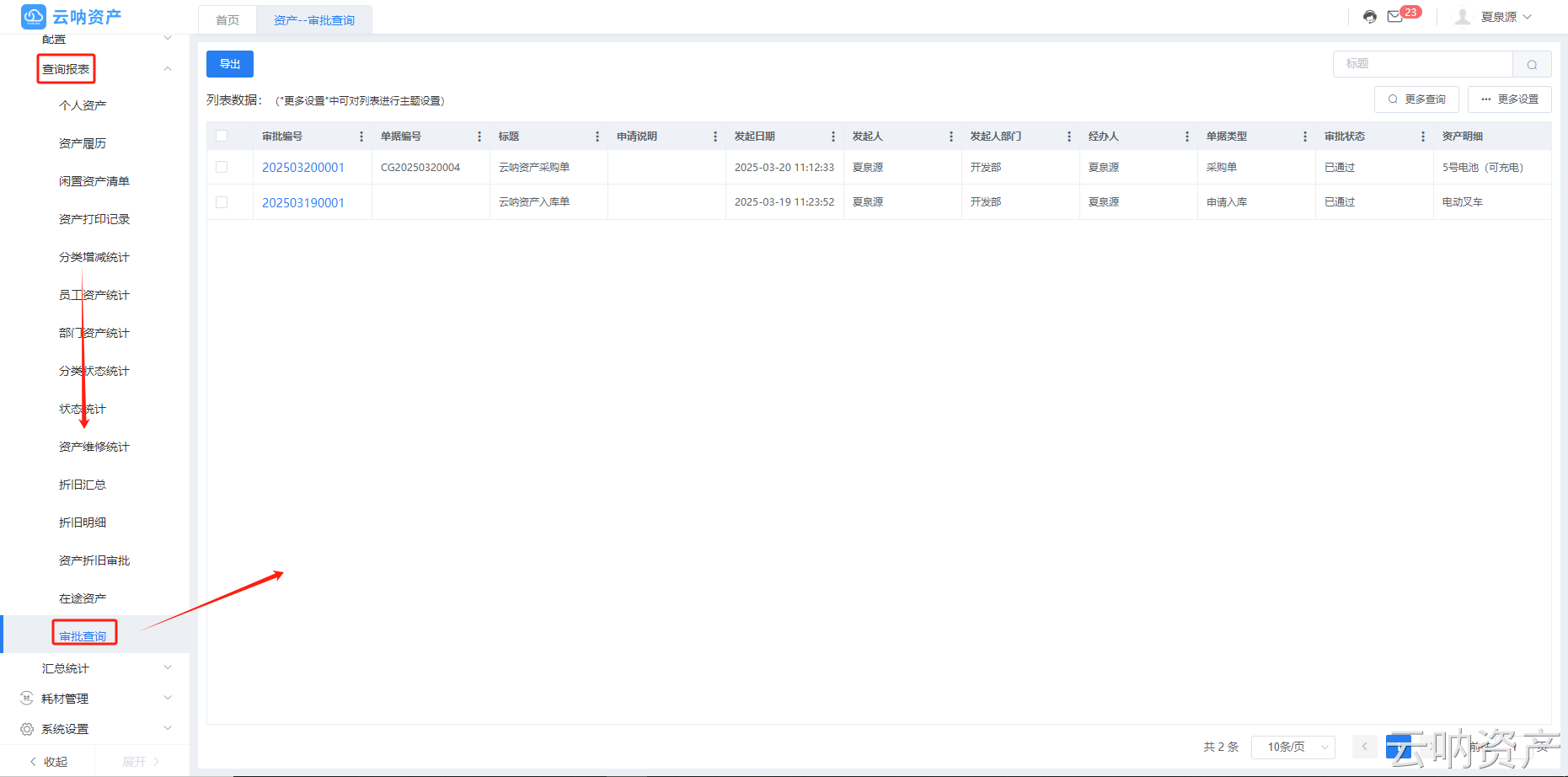Expand the 汇总统计 menu chevron

(x=168, y=667)
